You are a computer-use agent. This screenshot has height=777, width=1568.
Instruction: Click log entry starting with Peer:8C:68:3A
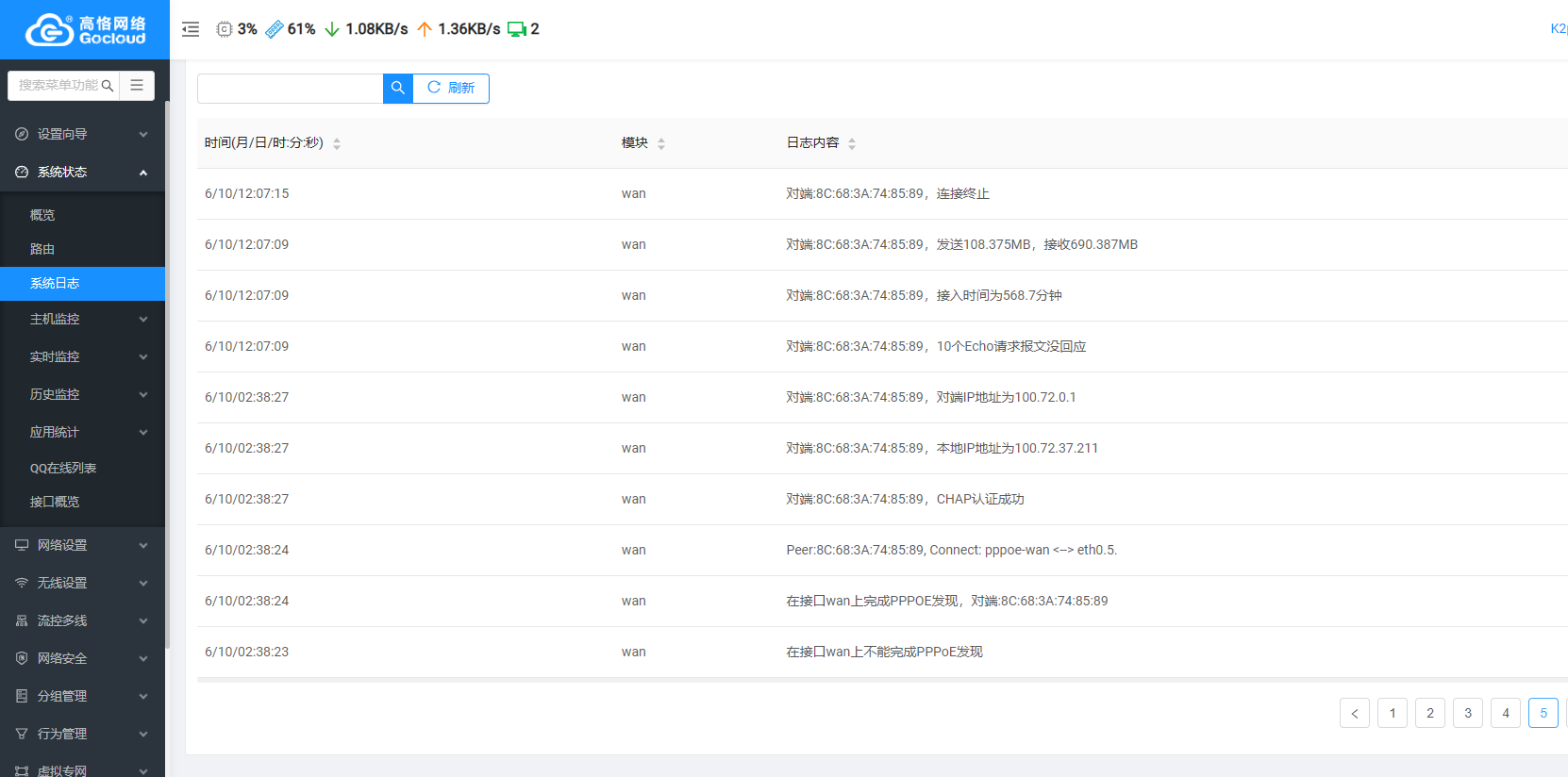(x=951, y=550)
